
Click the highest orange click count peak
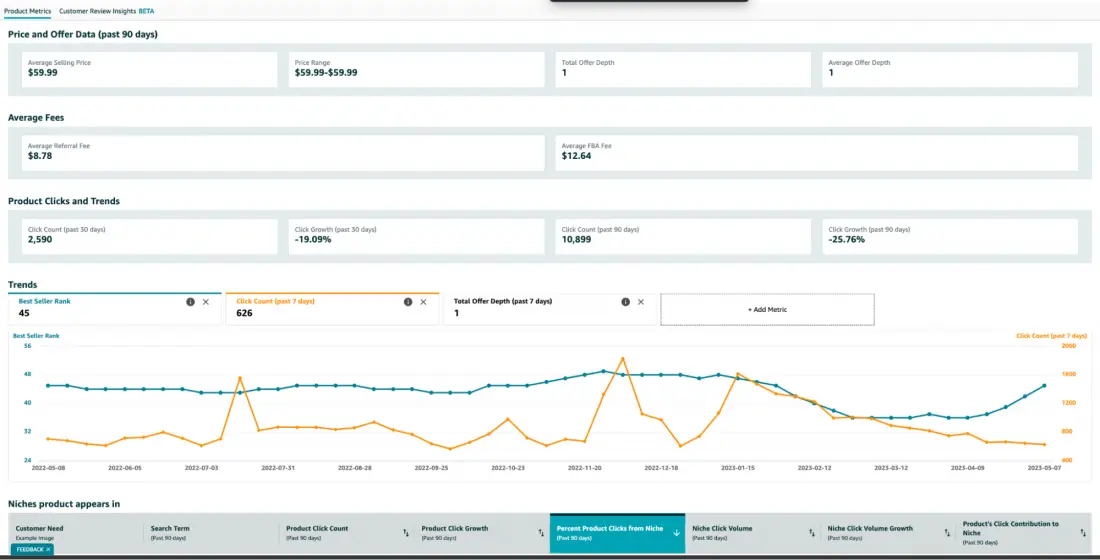coord(622,358)
